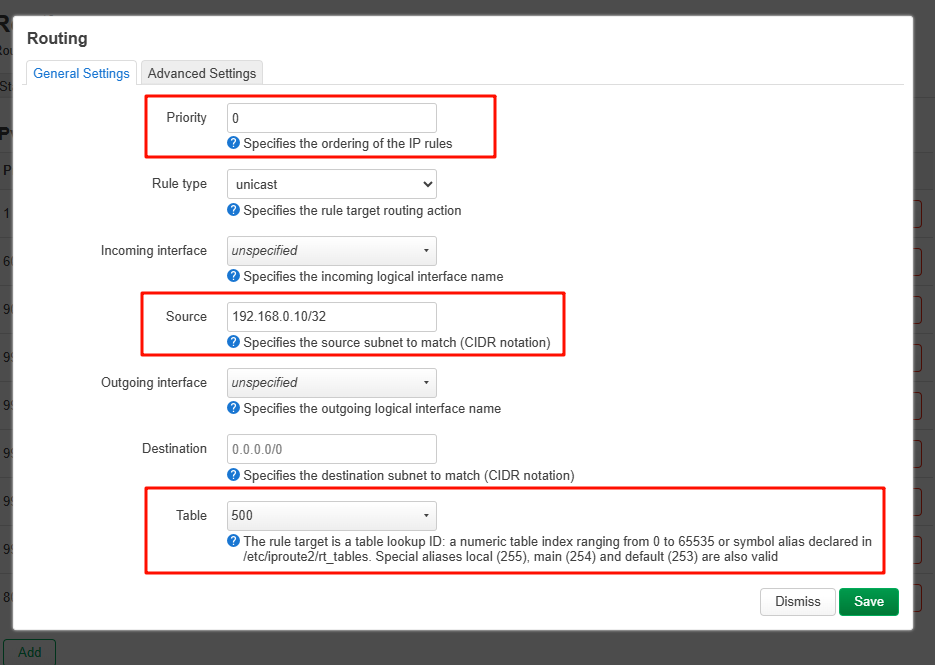Click help icon under Priority field

234,143
